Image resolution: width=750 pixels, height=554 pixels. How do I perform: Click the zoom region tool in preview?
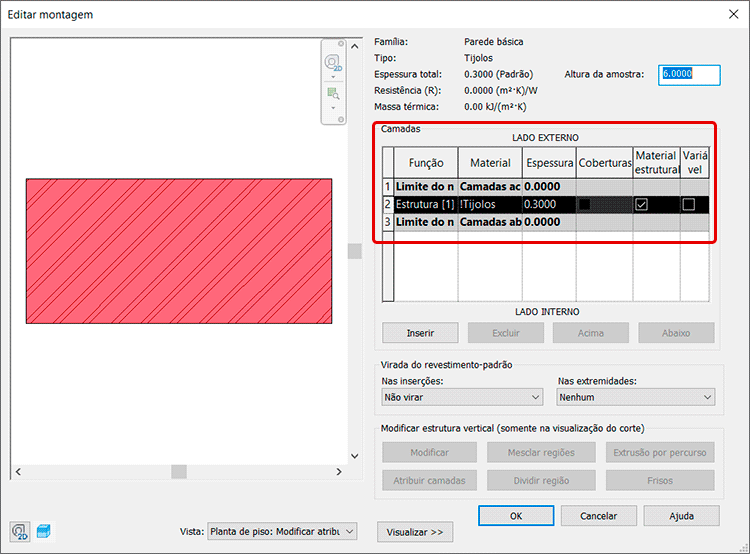pyautogui.click(x=333, y=93)
